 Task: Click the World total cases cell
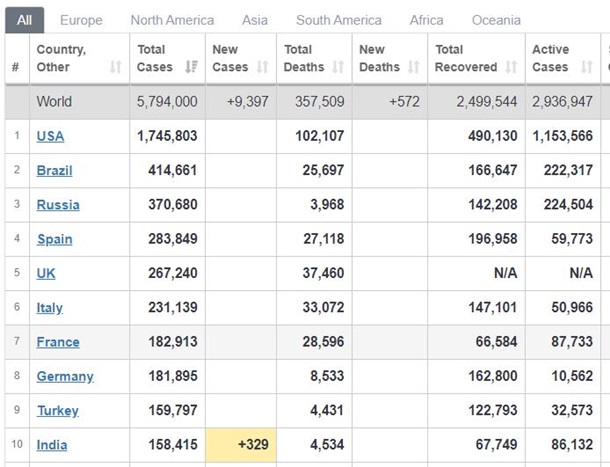(167, 101)
